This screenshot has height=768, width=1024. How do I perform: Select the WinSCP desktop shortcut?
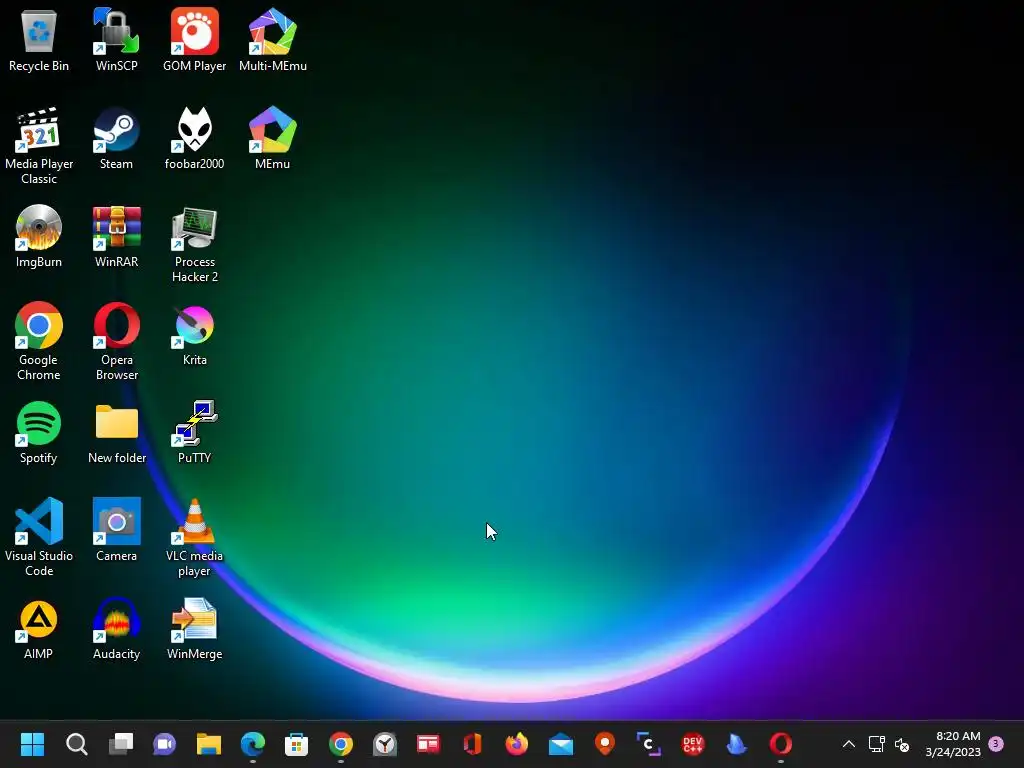coord(116,39)
